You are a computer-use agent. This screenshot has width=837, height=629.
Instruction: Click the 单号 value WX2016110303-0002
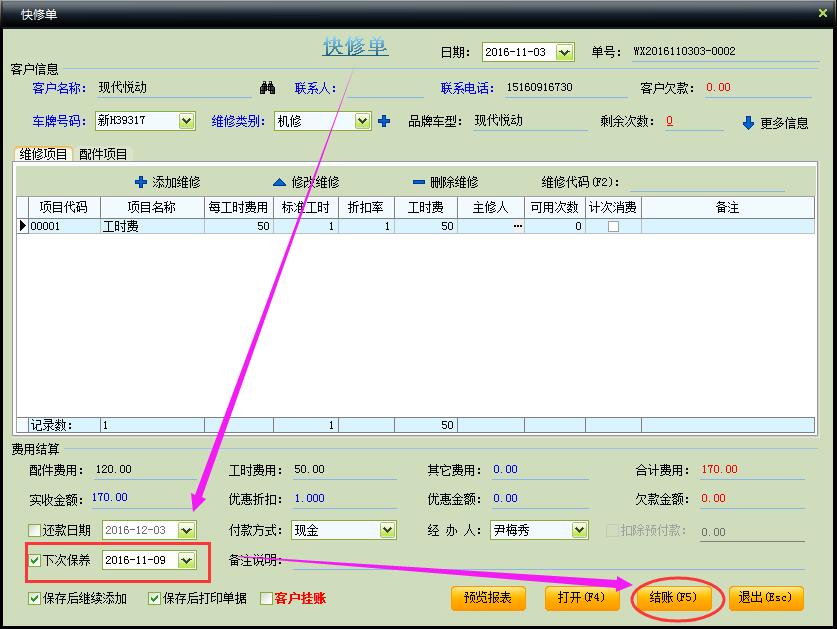[684, 51]
